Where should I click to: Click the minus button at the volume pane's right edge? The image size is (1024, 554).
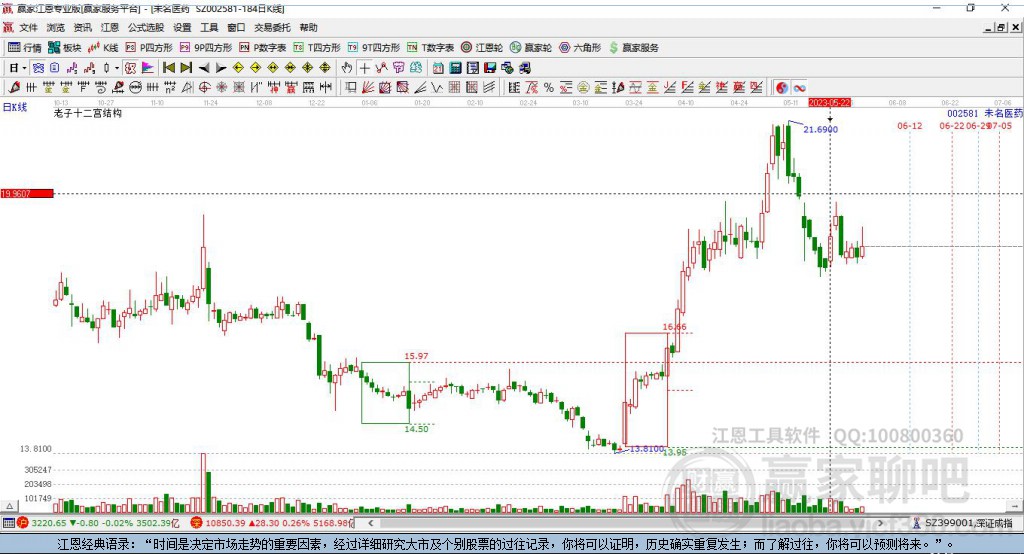pos(1015,506)
